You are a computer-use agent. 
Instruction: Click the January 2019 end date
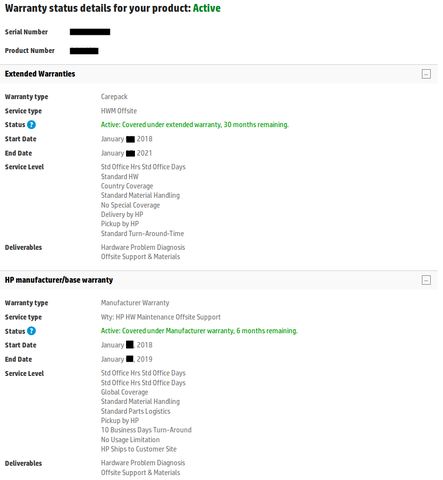(126, 359)
